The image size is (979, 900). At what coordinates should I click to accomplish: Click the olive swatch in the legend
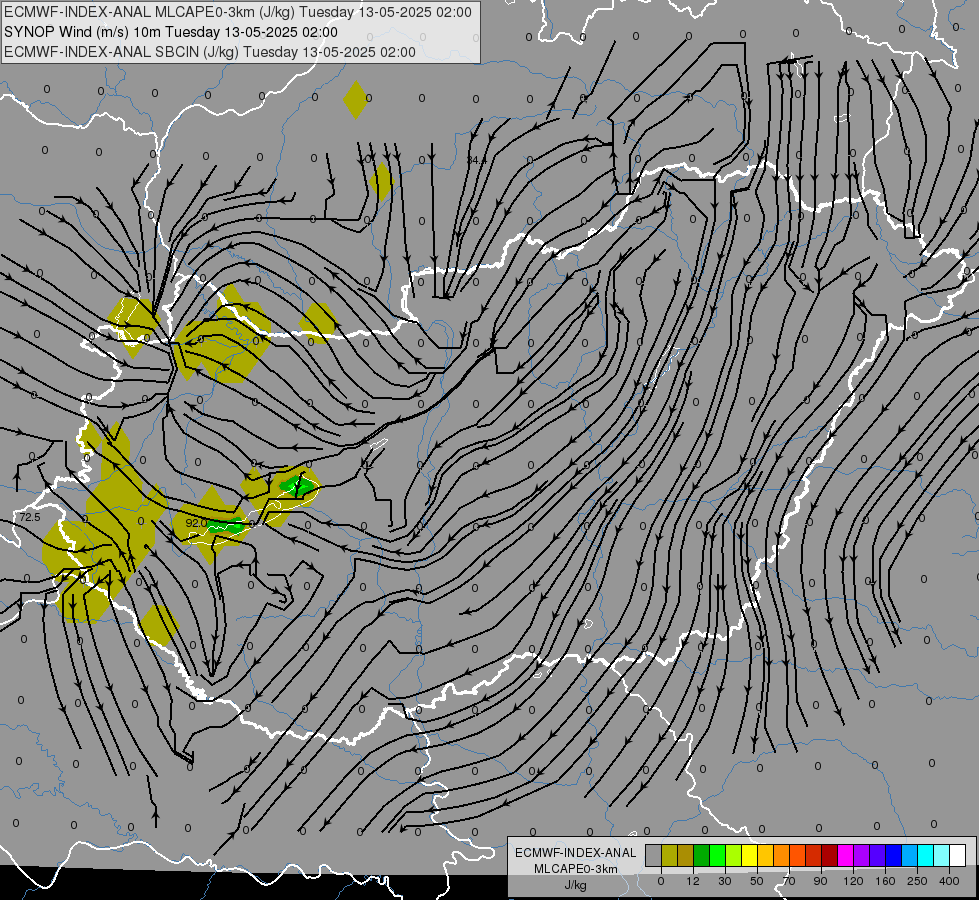(x=669, y=856)
